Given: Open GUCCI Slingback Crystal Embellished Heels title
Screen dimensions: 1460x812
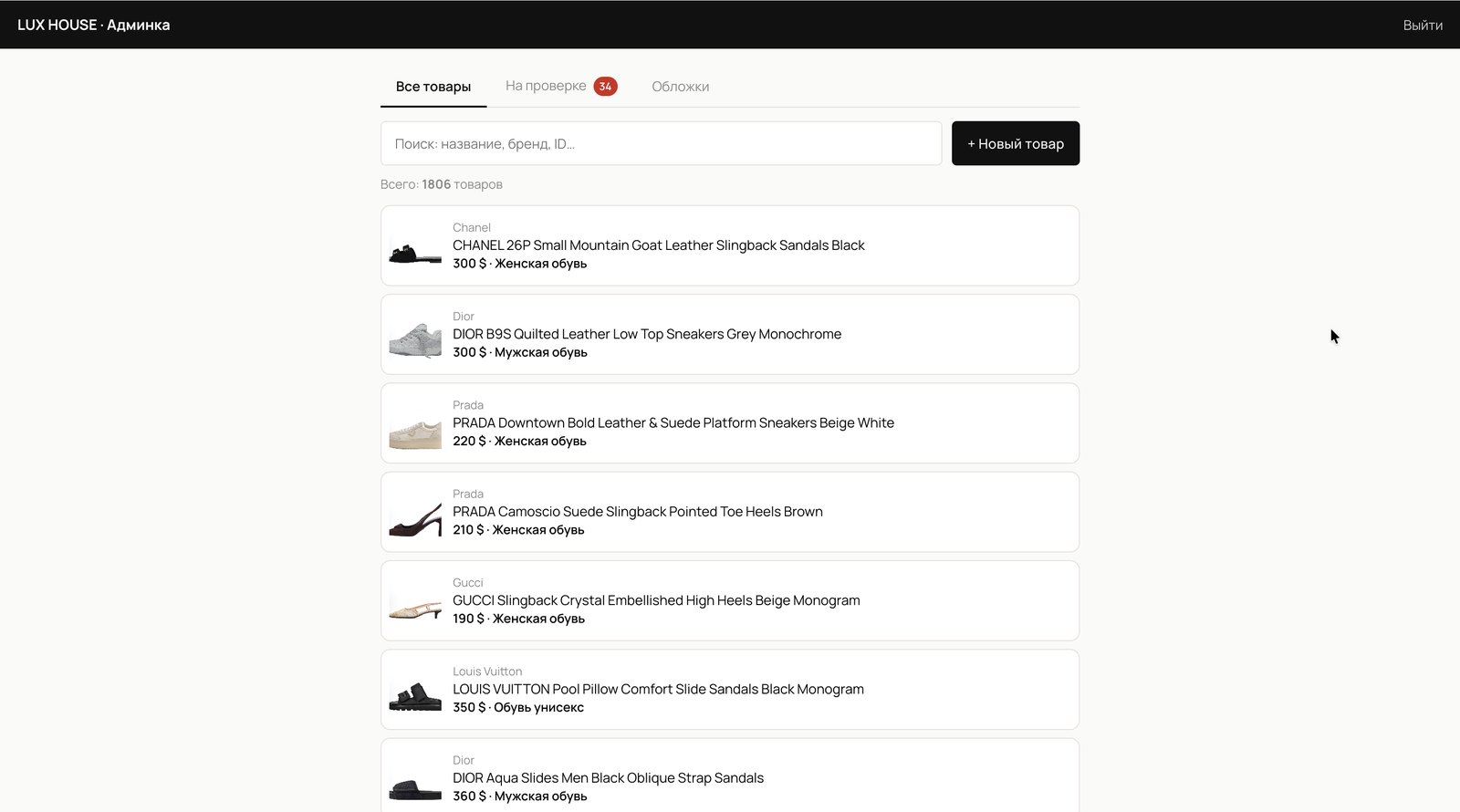Looking at the screenshot, I should point(656,600).
